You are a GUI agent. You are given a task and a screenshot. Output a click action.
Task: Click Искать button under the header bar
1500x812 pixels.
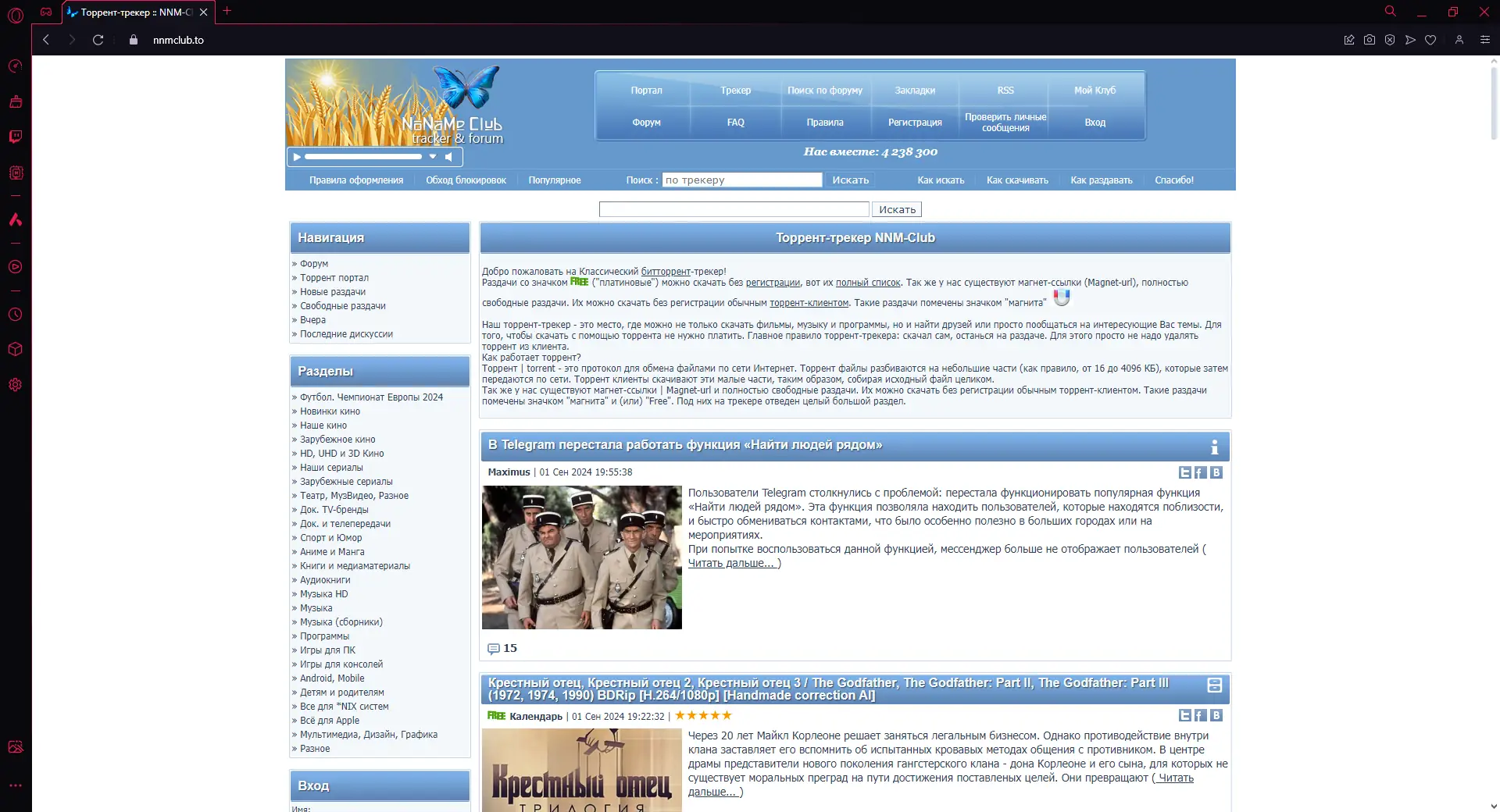(897, 209)
